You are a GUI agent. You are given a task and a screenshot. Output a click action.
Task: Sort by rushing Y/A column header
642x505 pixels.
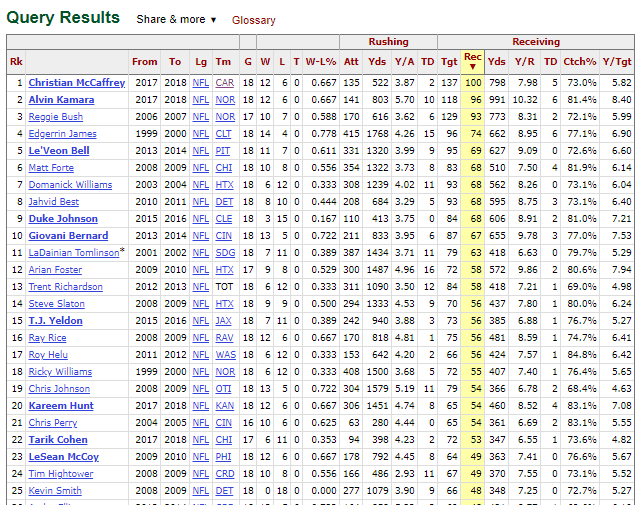tap(404, 61)
